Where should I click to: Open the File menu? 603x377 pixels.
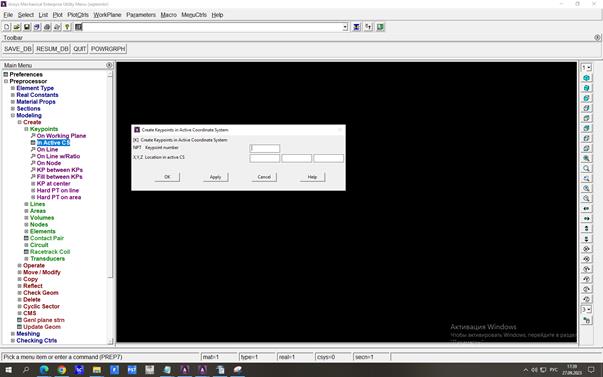pyautogui.click(x=8, y=15)
